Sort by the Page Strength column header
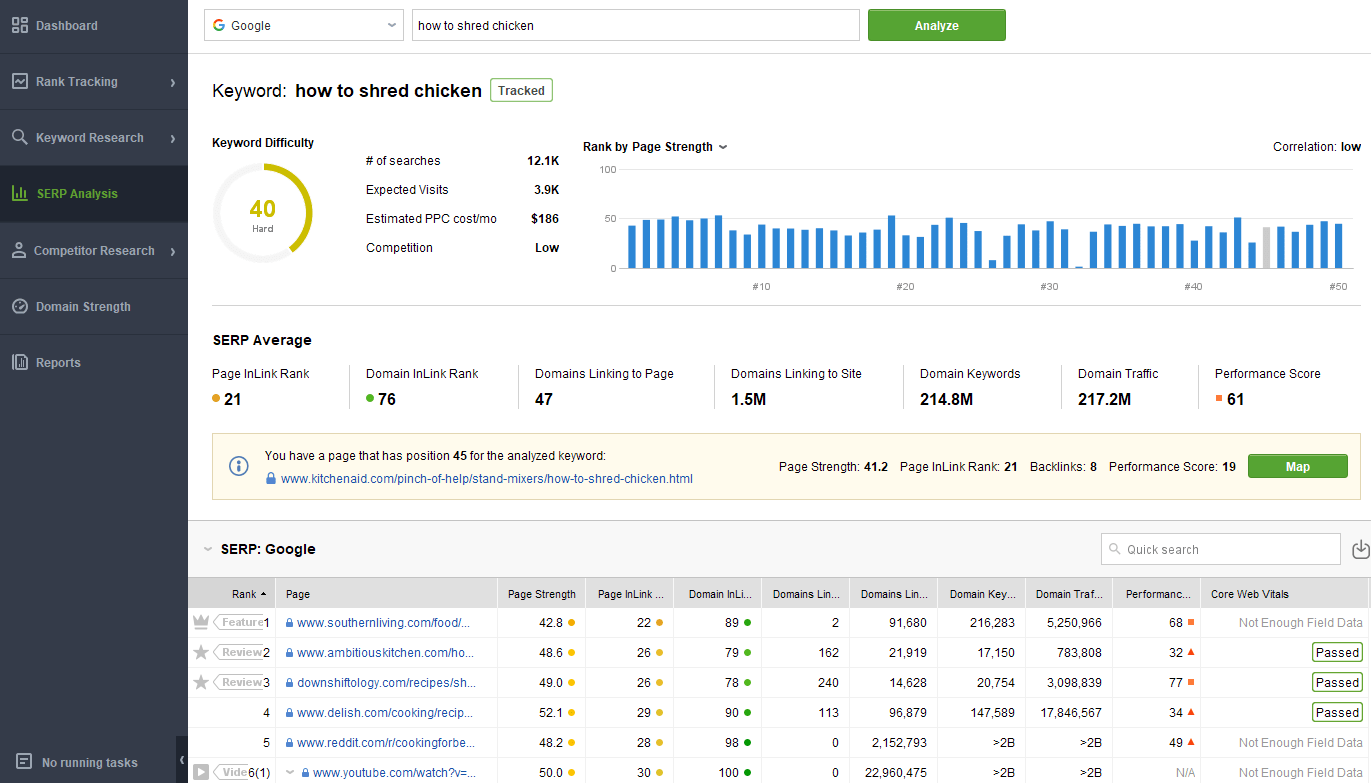The height and width of the screenshot is (783, 1371). pos(541,594)
